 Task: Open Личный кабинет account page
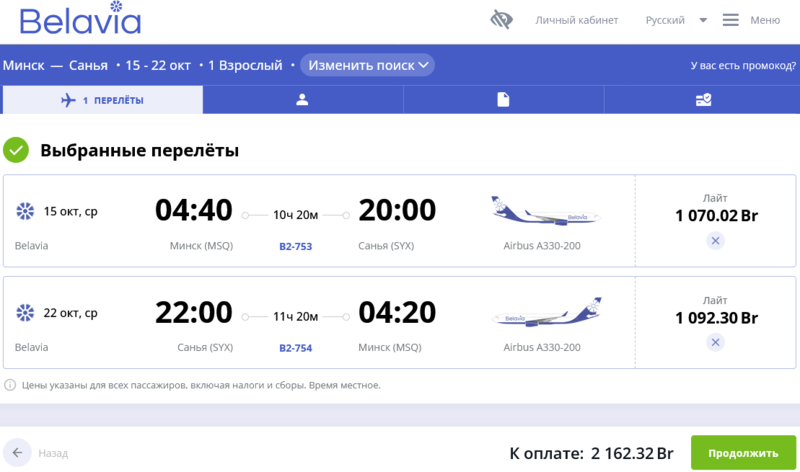coord(576,20)
